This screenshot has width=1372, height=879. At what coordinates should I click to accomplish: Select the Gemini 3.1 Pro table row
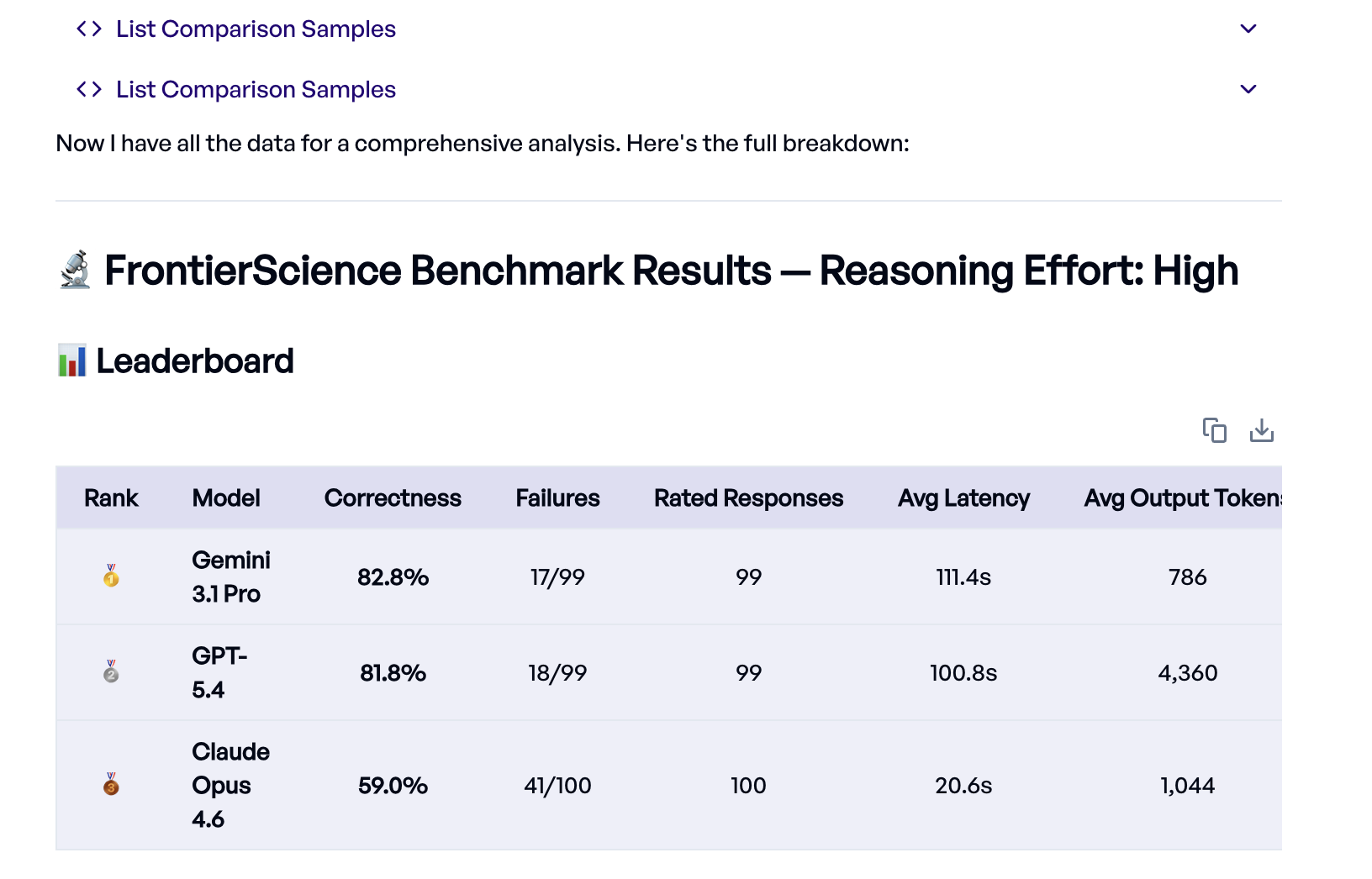[588, 577]
